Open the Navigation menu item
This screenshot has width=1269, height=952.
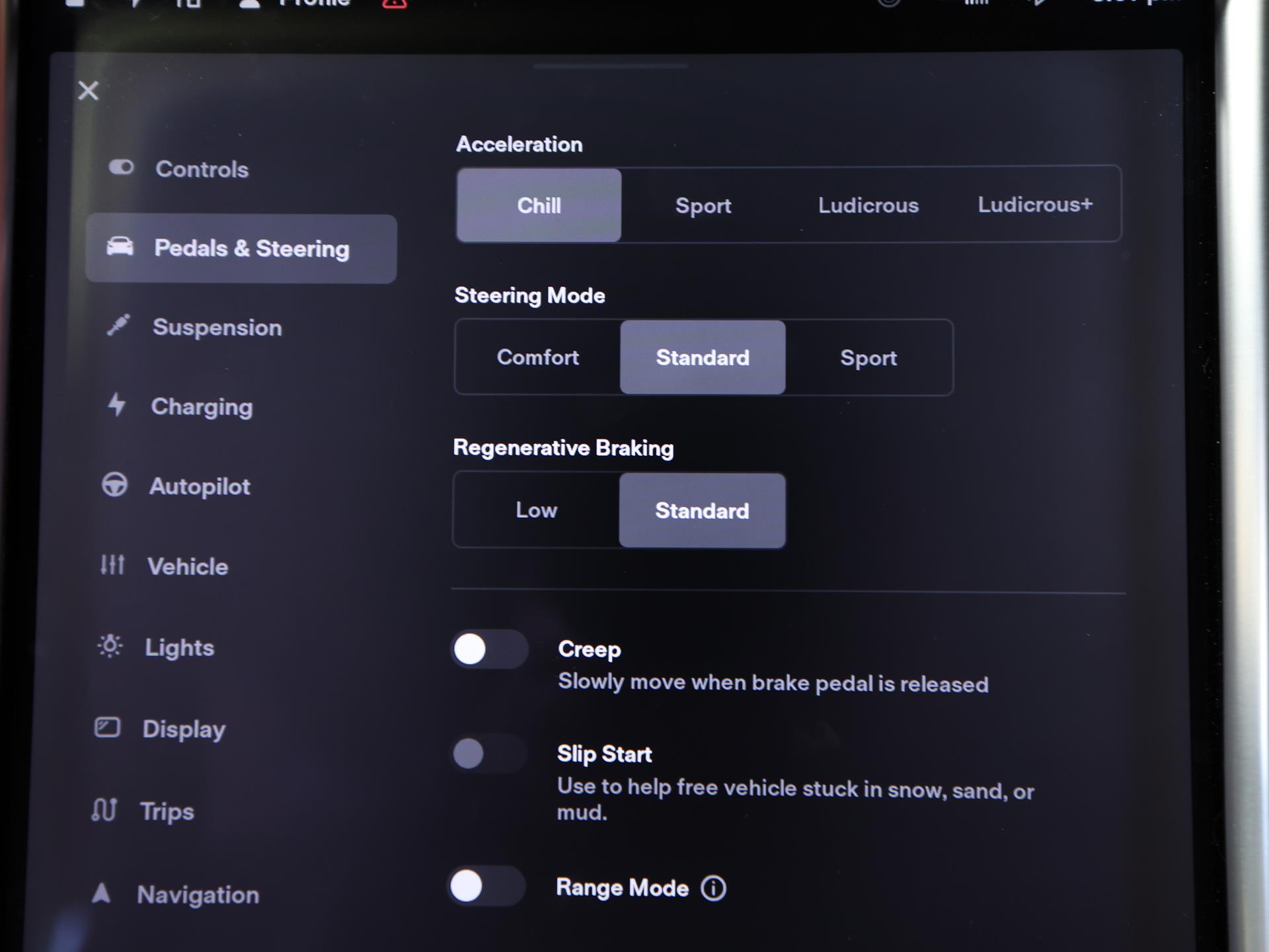198,895
